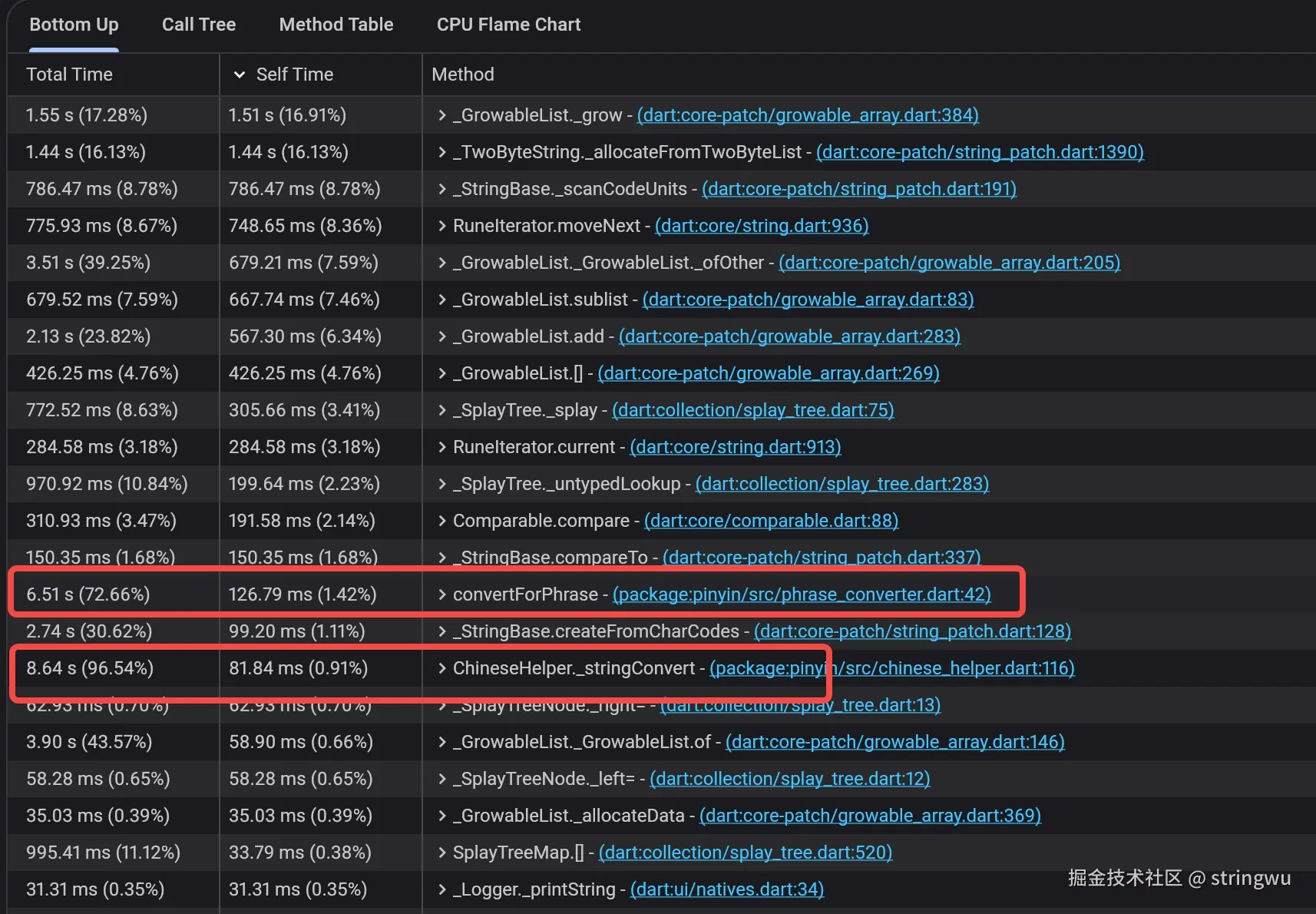Viewport: 1316px width, 914px height.
Task: Open comparable.dart:88 source link
Action: 771,521
